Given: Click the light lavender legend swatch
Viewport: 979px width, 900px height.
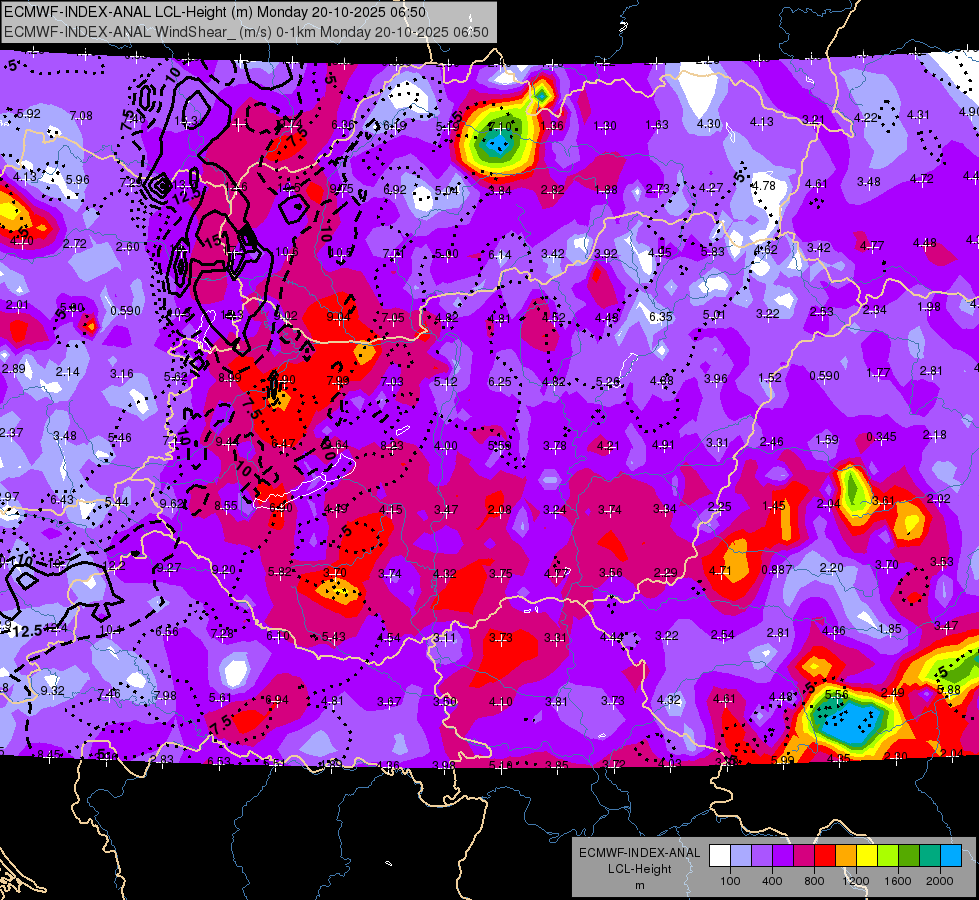Looking at the screenshot, I should [x=741, y=855].
